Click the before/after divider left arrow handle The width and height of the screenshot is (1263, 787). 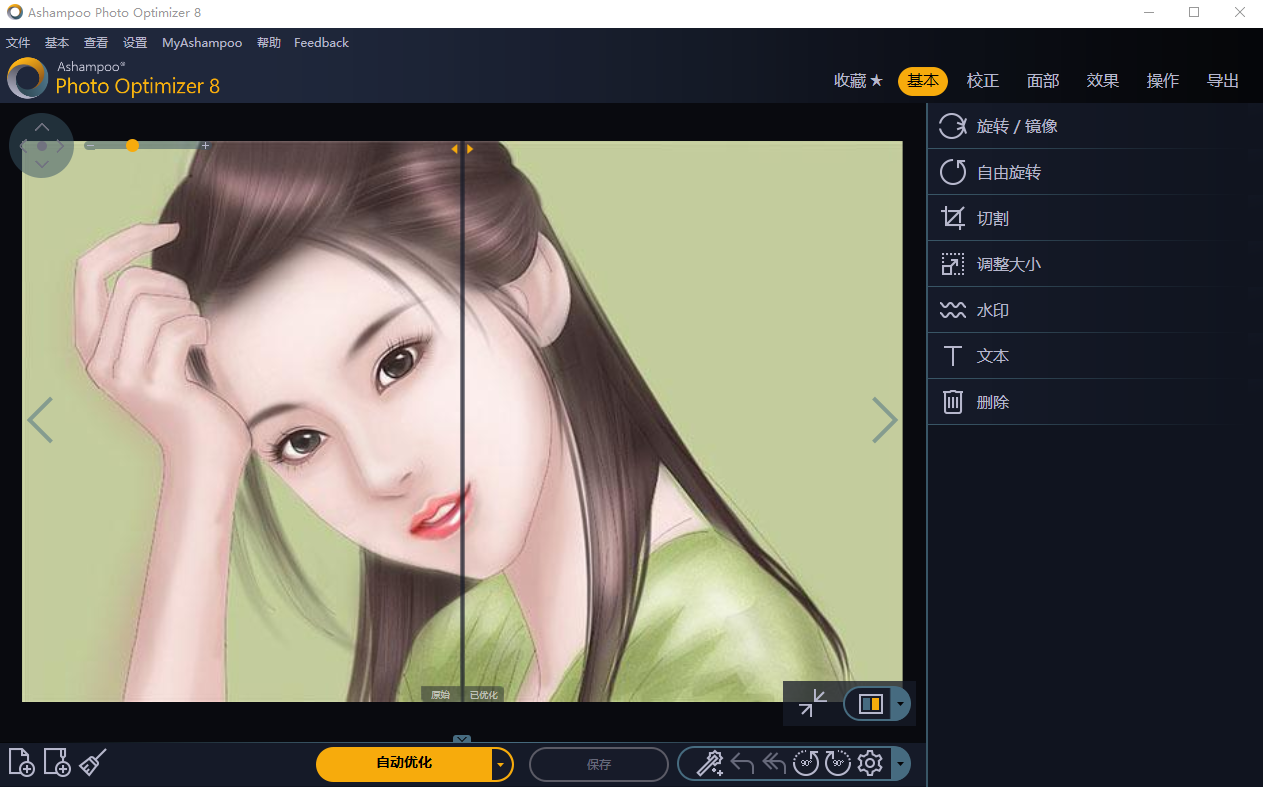point(455,149)
